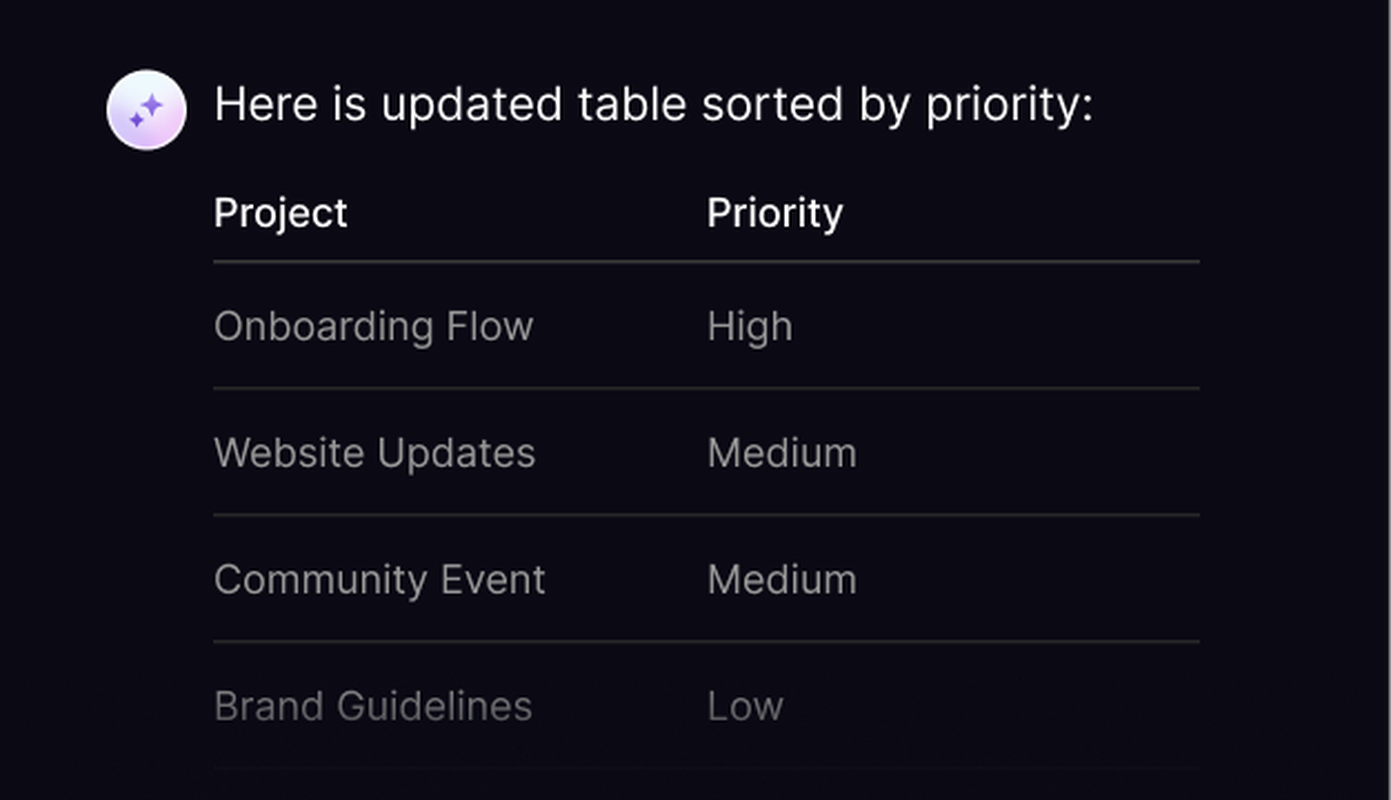Screen dimensions: 1391x800
Task: Select the Community Event project cell
Action: [379, 580]
